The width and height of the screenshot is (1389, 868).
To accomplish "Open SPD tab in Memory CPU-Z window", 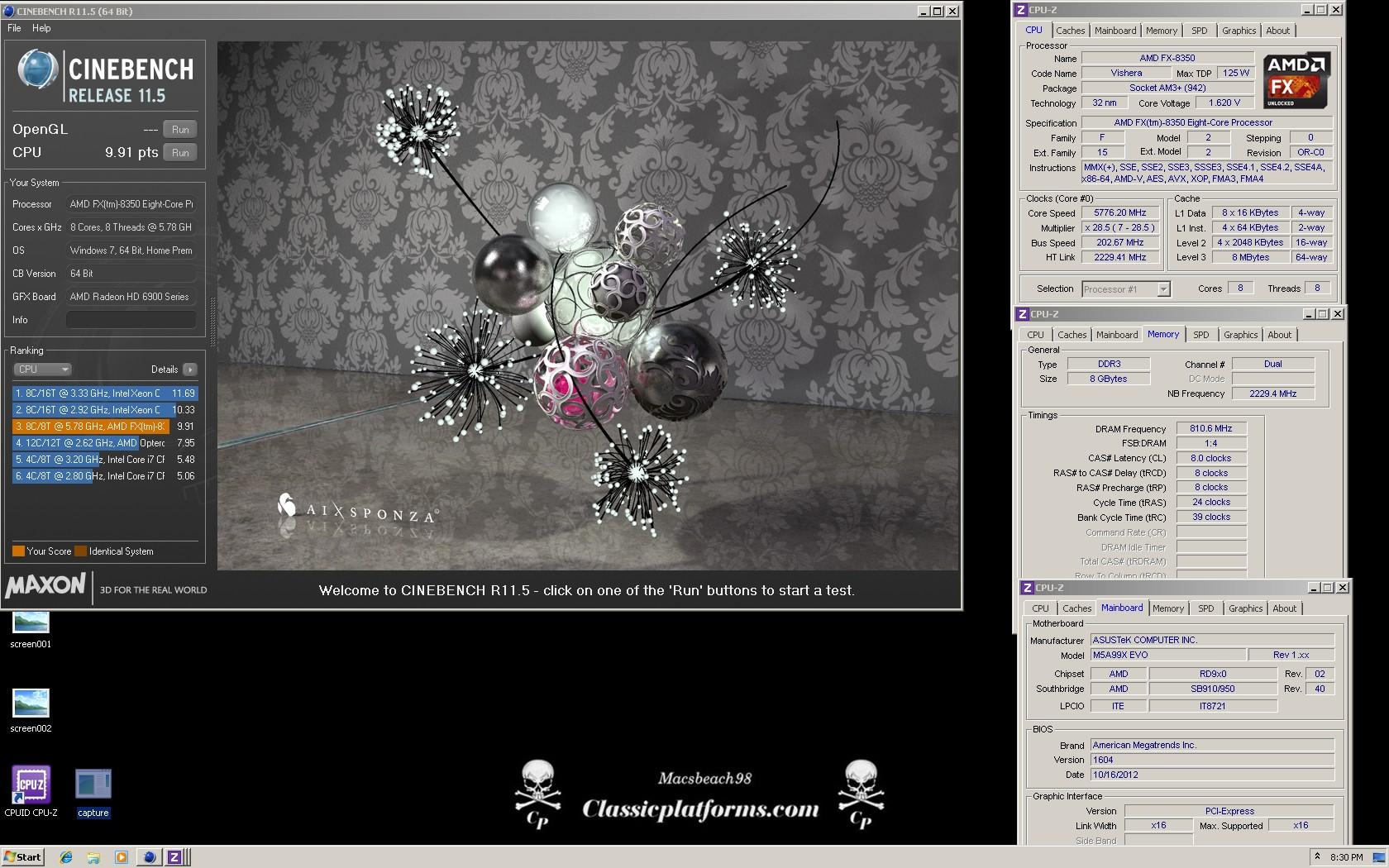I will [x=1201, y=335].
